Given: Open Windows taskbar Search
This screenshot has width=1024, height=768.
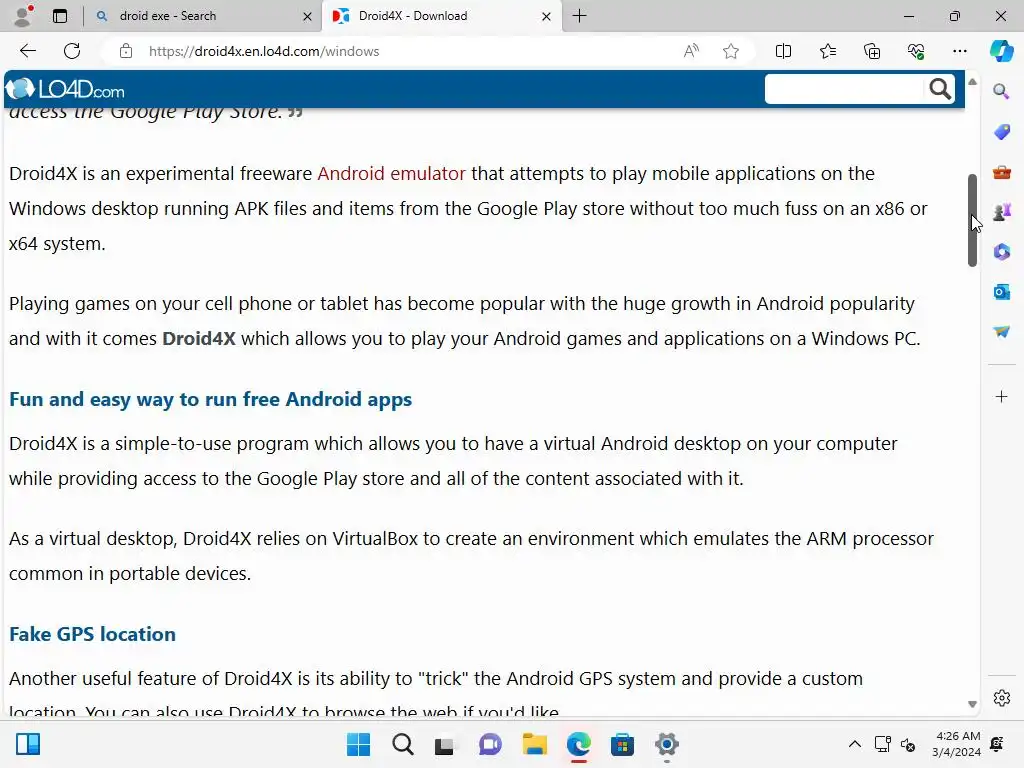Looking at the screenshot, I should click(402, 744).
